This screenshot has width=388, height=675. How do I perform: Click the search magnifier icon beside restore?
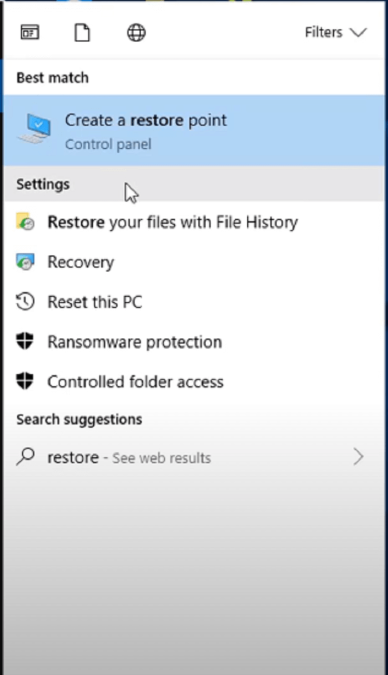[x=25, y=456]
